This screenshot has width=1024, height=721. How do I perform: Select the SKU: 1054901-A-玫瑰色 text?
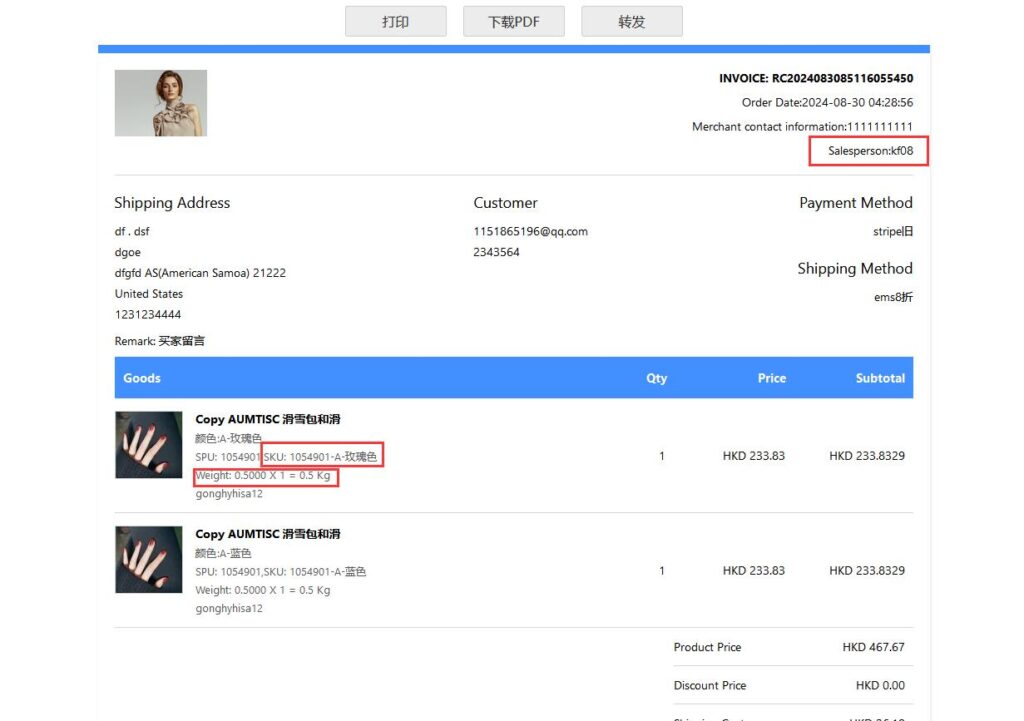(320, 457)
